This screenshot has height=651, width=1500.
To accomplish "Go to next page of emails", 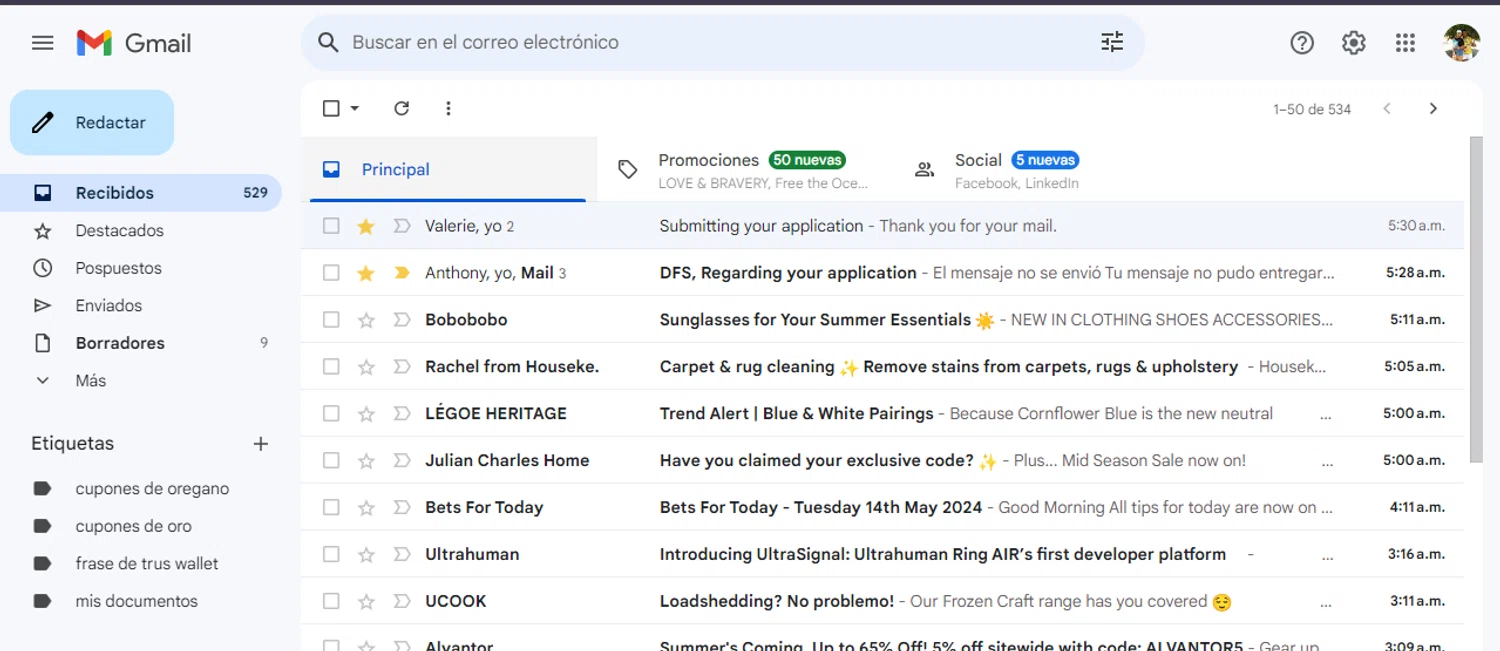I will pos(1433,109).
